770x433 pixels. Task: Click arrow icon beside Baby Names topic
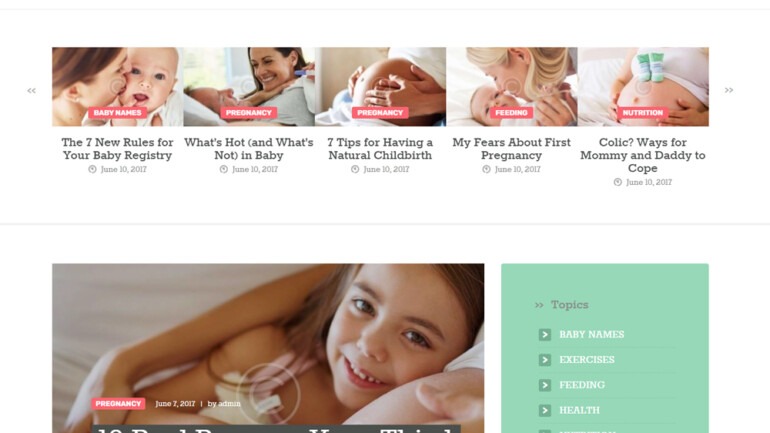pyautogui.click(x=545, y=334)
